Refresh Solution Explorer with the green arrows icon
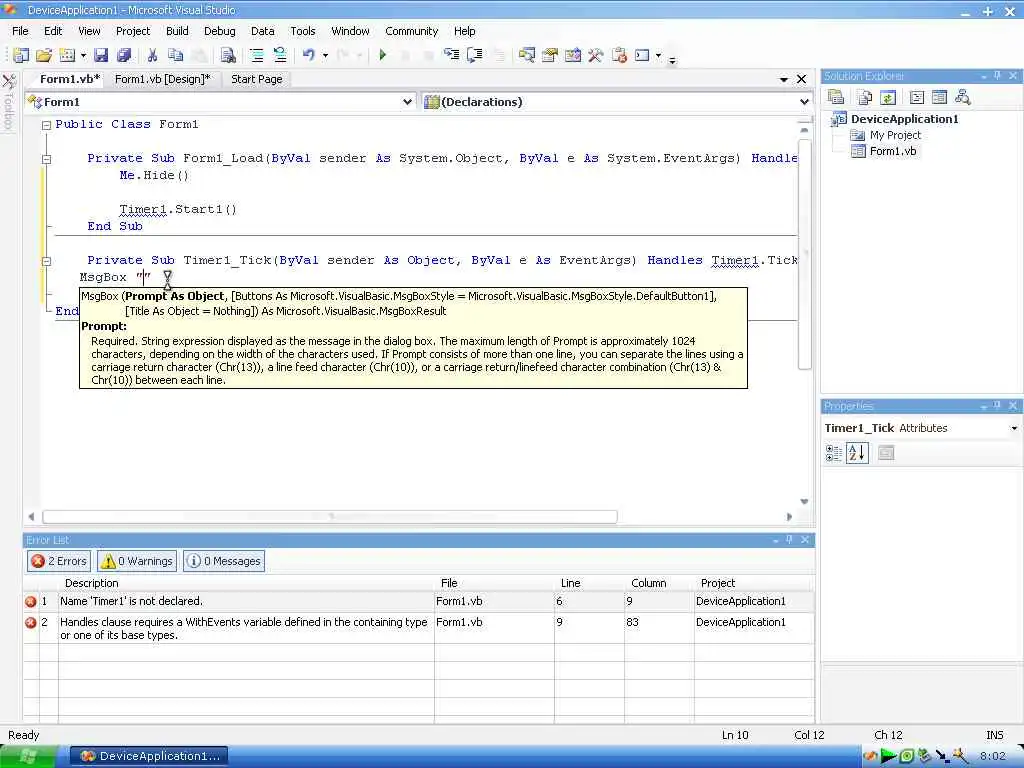 click(888, 97)
